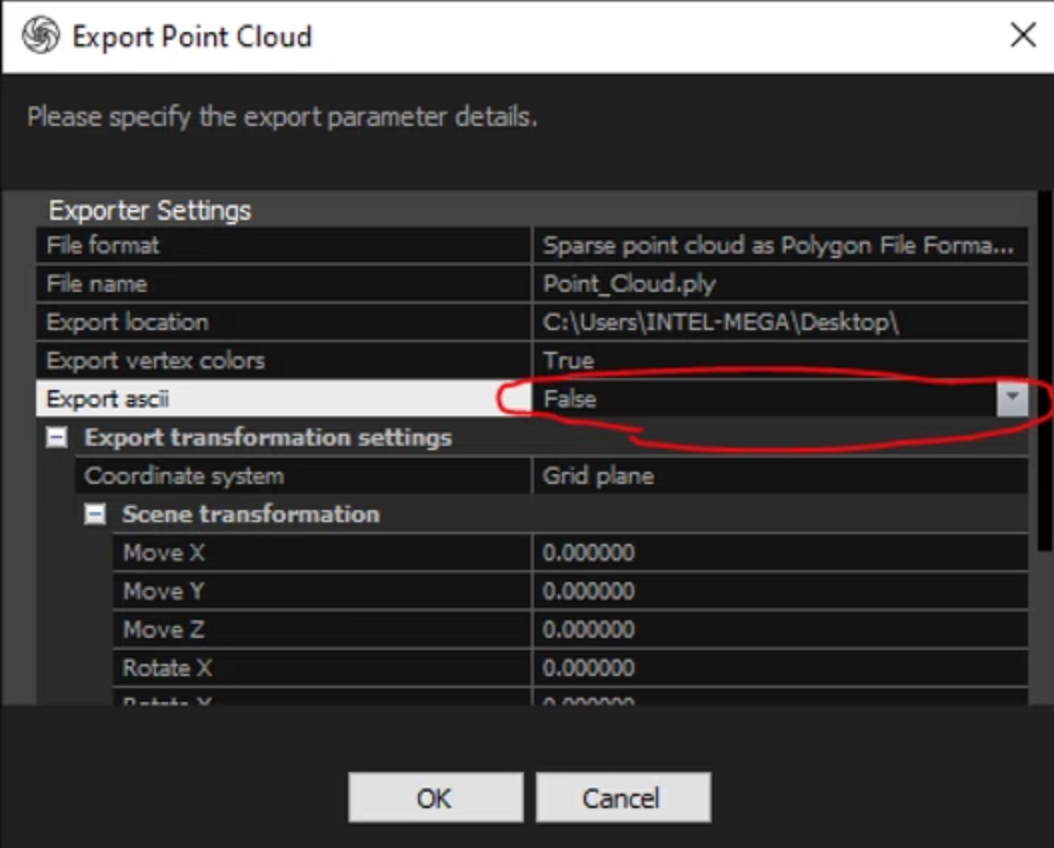Select the Coordinate system row label
The image size is (1054, 848).
pyautogui.click(x=300, y=476)
